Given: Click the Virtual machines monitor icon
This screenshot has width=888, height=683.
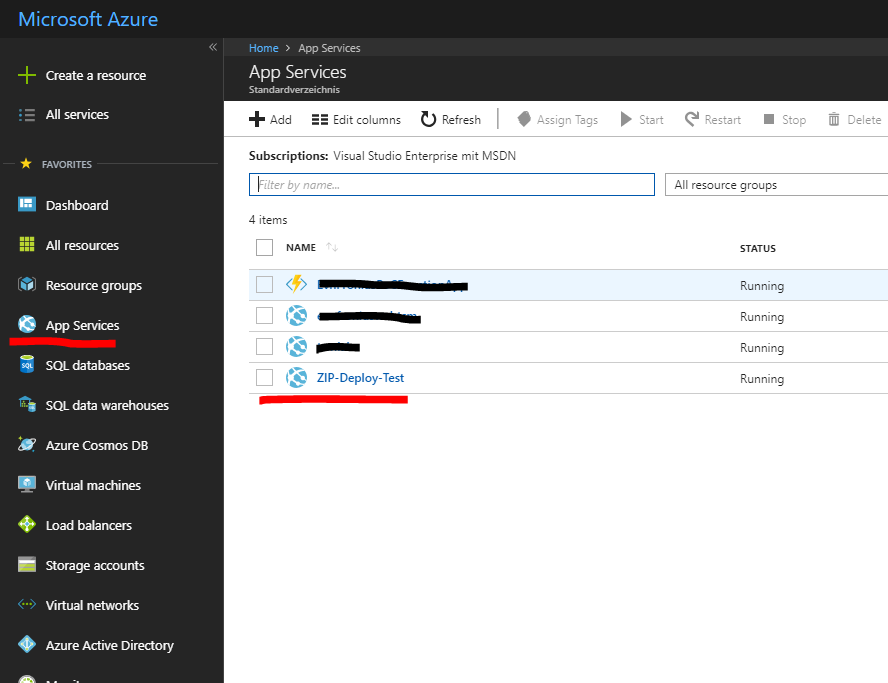Looking at the screenshot, I should pos(27,485).
